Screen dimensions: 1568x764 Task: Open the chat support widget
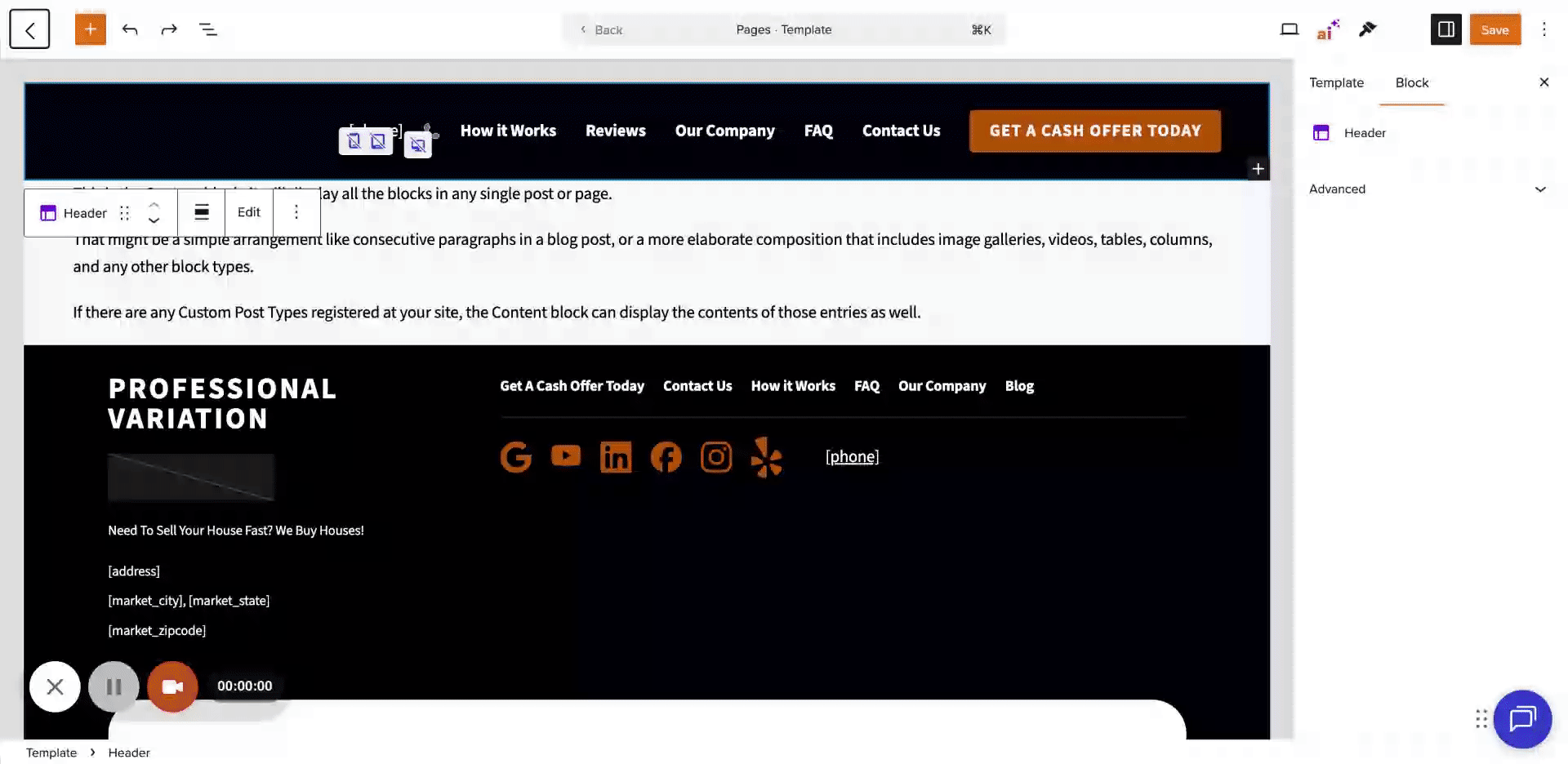point(1522,719)
